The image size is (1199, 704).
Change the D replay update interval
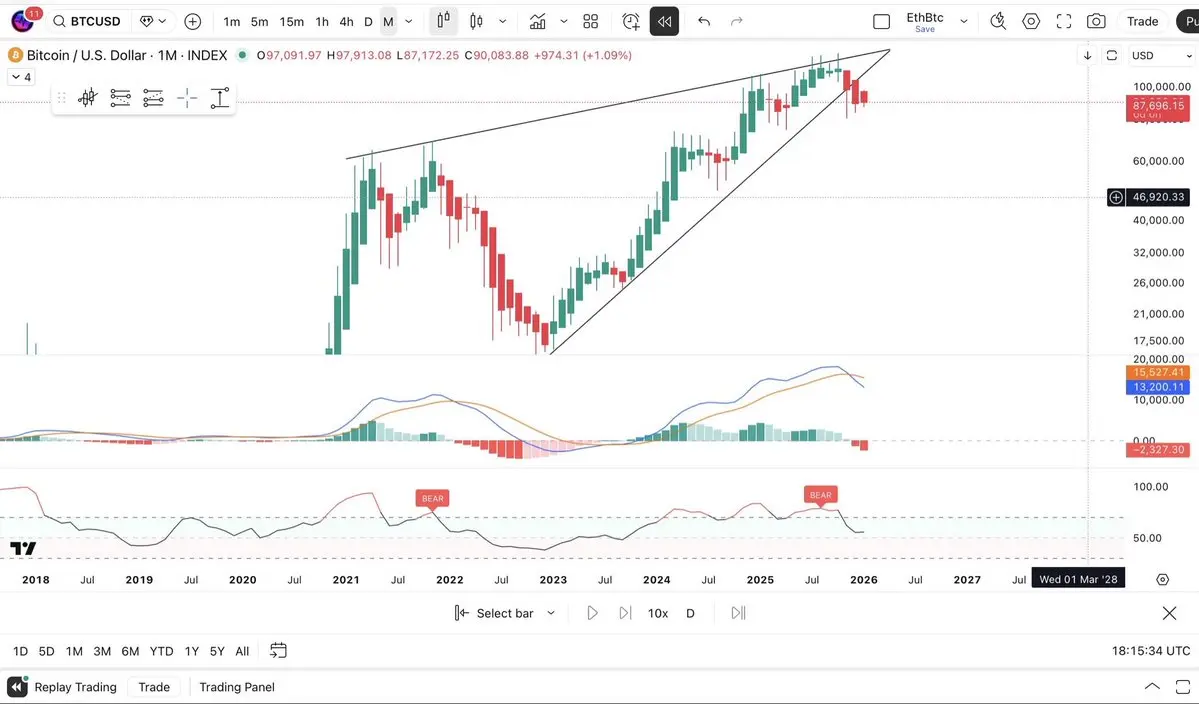[690, 613]
